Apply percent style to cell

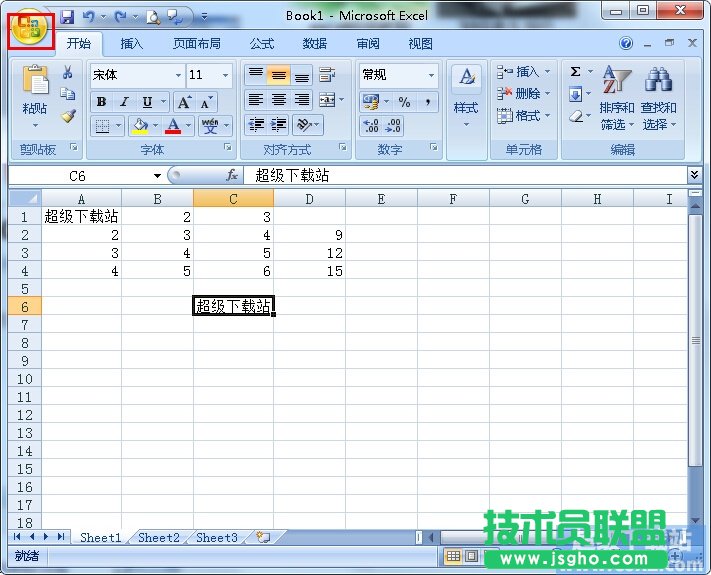pyautogui.click(x=404, y=102)
